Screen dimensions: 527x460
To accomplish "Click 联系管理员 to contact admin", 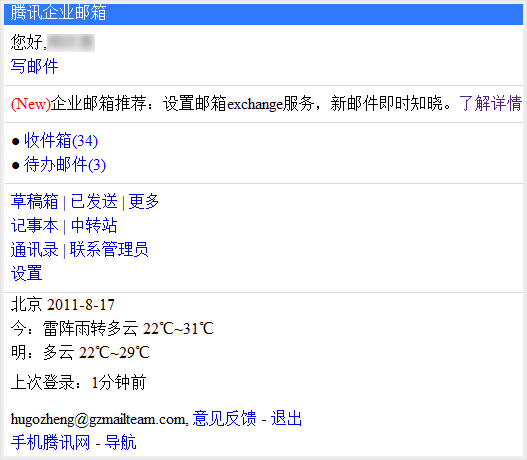I will 109,249.
